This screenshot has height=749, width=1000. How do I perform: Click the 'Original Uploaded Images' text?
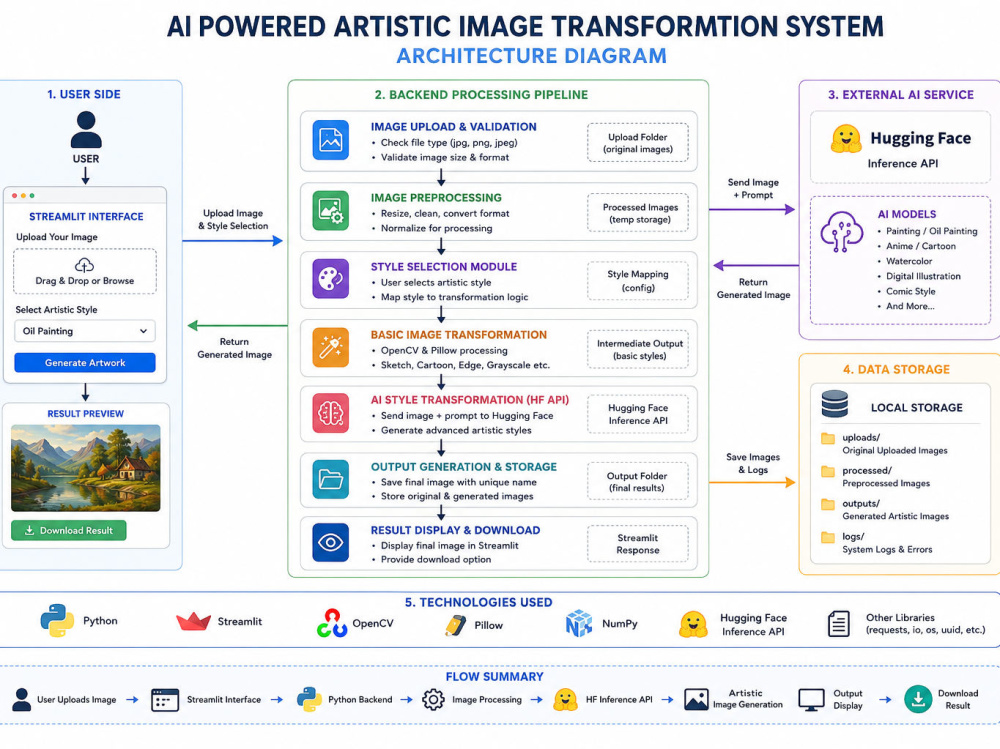(x=895, y=450)
